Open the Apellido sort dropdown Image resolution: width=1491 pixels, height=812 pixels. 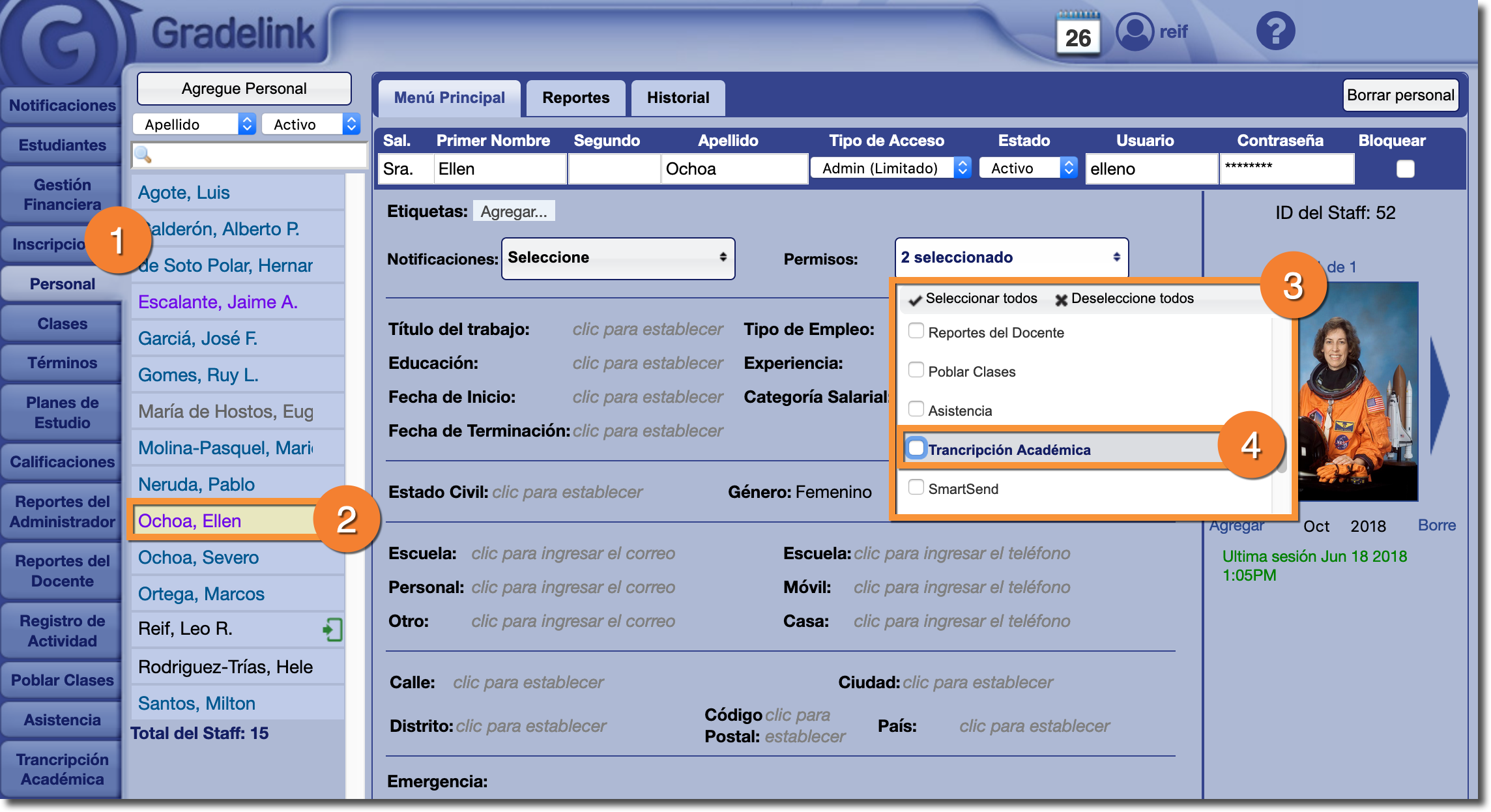pyautogui.click(x=193, y=124)
